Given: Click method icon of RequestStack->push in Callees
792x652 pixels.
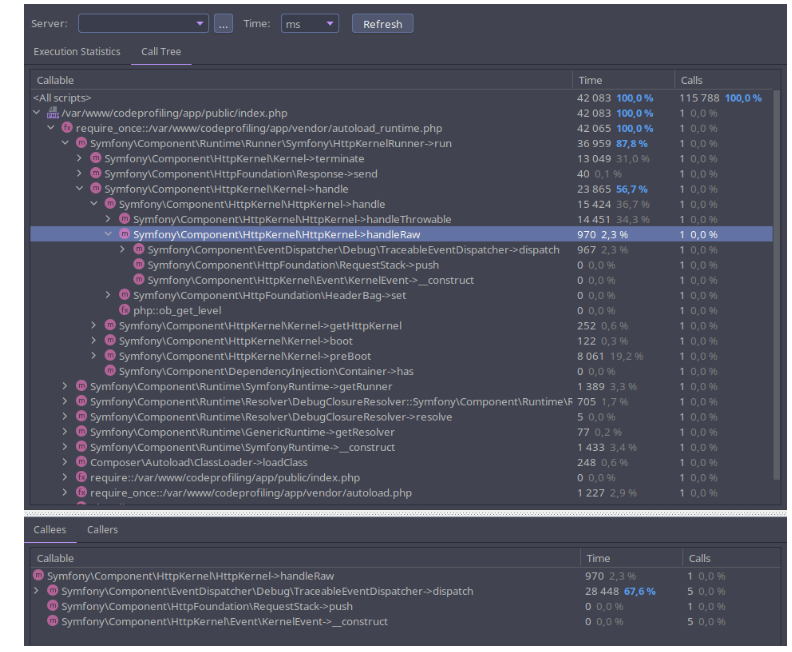Looking at the screenshot, I should pyautogui.click(x=53, y=606).
